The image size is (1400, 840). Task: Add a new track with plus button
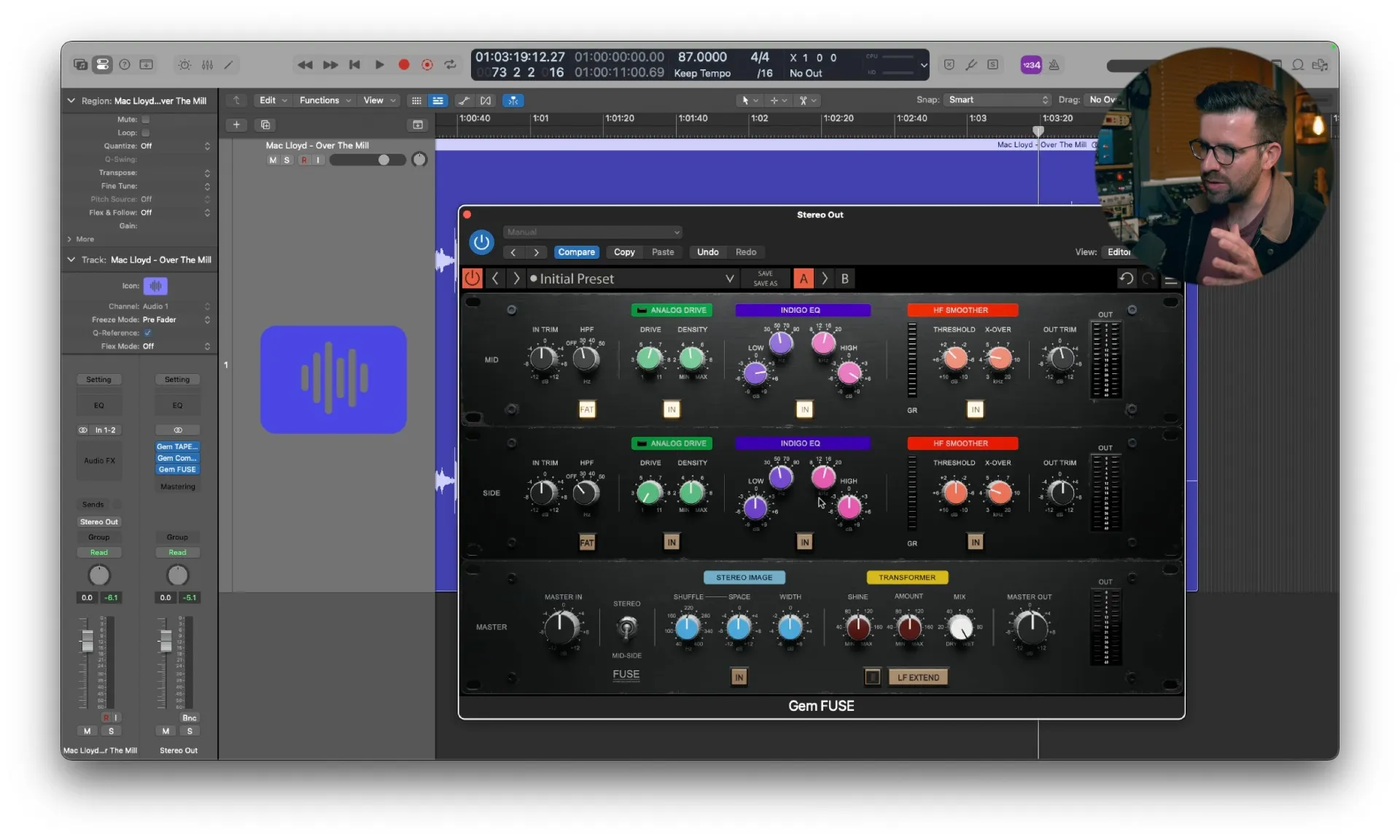click(x=236, y=125)
